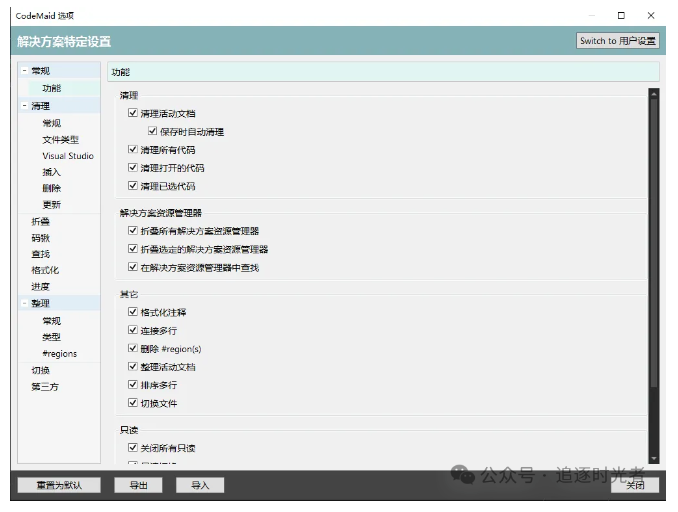Open 常规 under the 清理 node

click(x=51, y=123)
